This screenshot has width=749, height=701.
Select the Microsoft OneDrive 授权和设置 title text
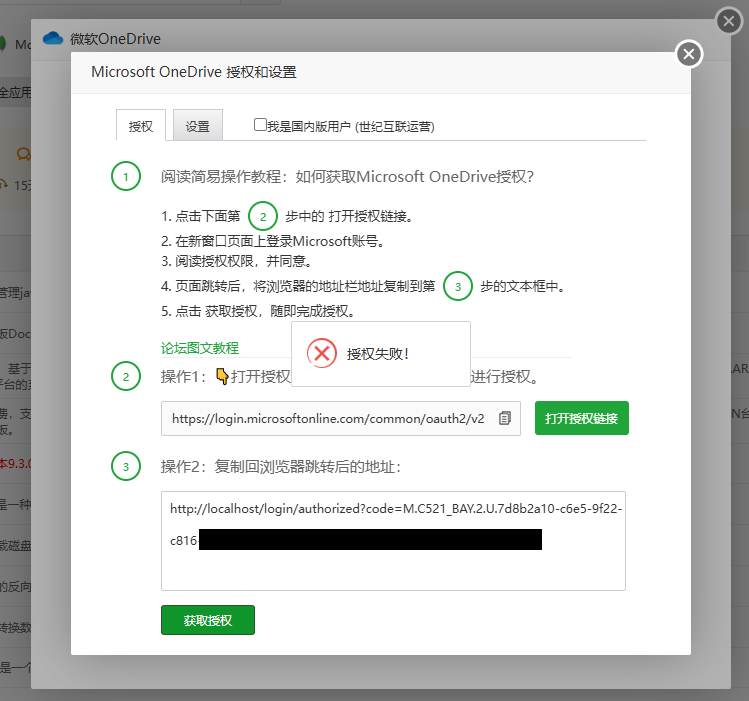point(194,72)
